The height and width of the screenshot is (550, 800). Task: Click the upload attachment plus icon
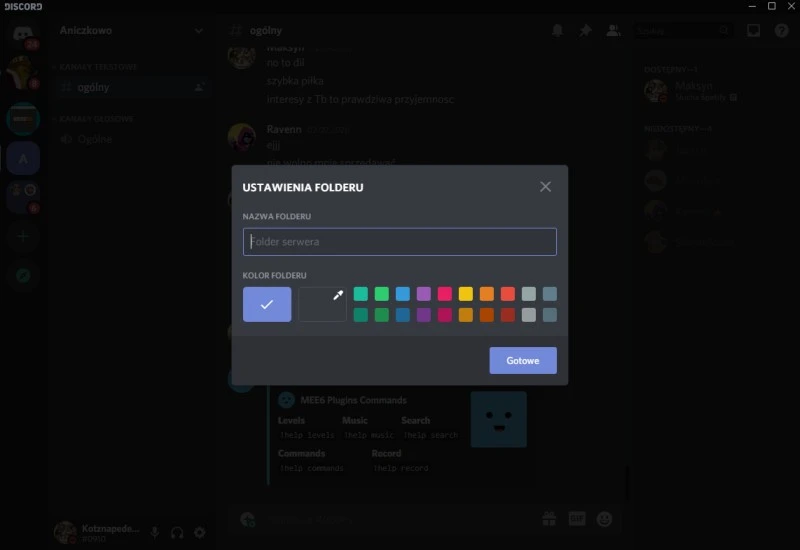(x=247, y=519)
